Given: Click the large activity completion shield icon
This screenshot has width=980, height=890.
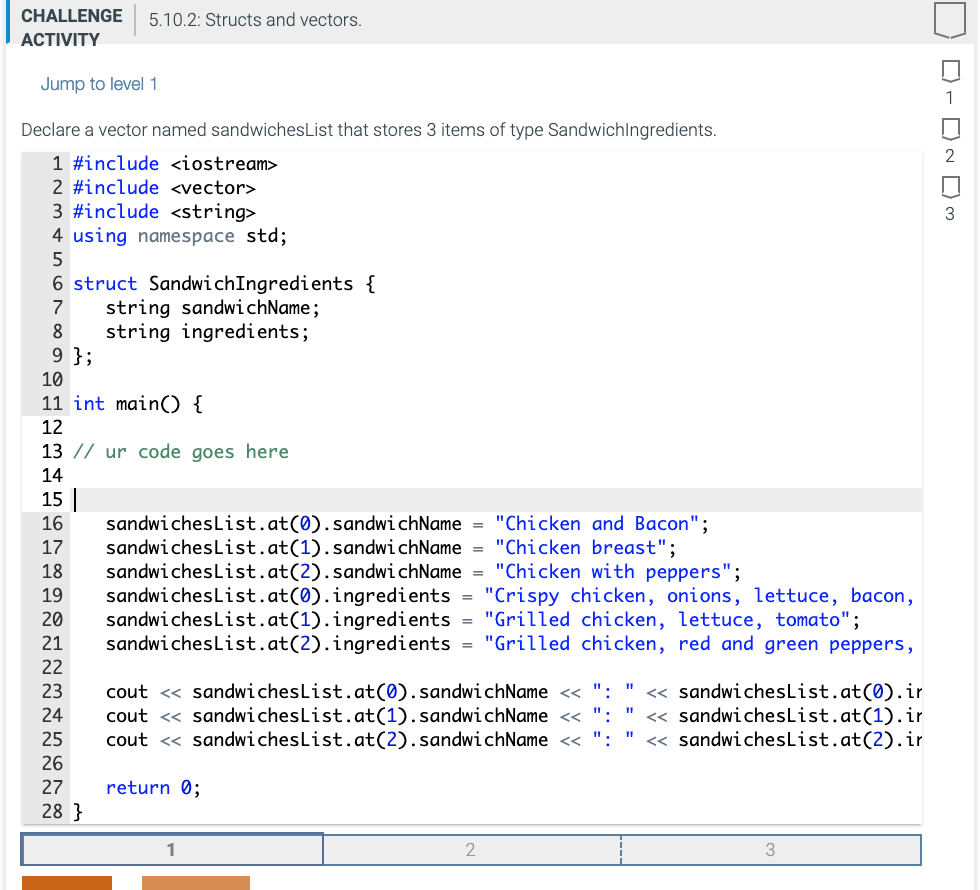Looking at the screenshot, I should tap(949, 20).
